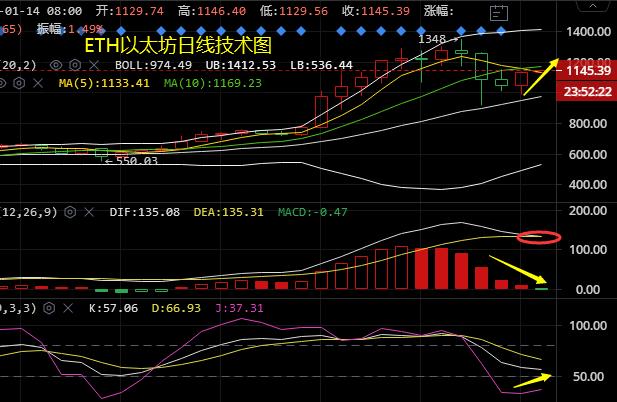
Task: Click the current price tag 1145.39
Action: (587, 71)
